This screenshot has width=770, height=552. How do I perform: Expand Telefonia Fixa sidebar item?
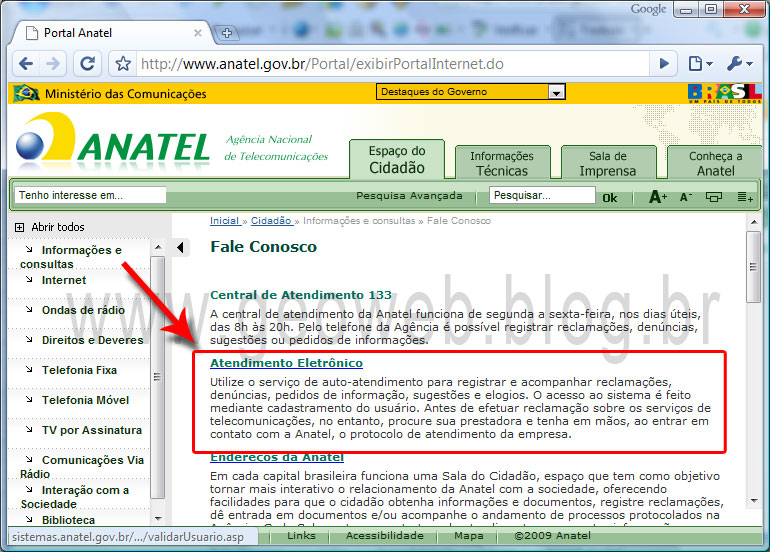coord(79,370)
